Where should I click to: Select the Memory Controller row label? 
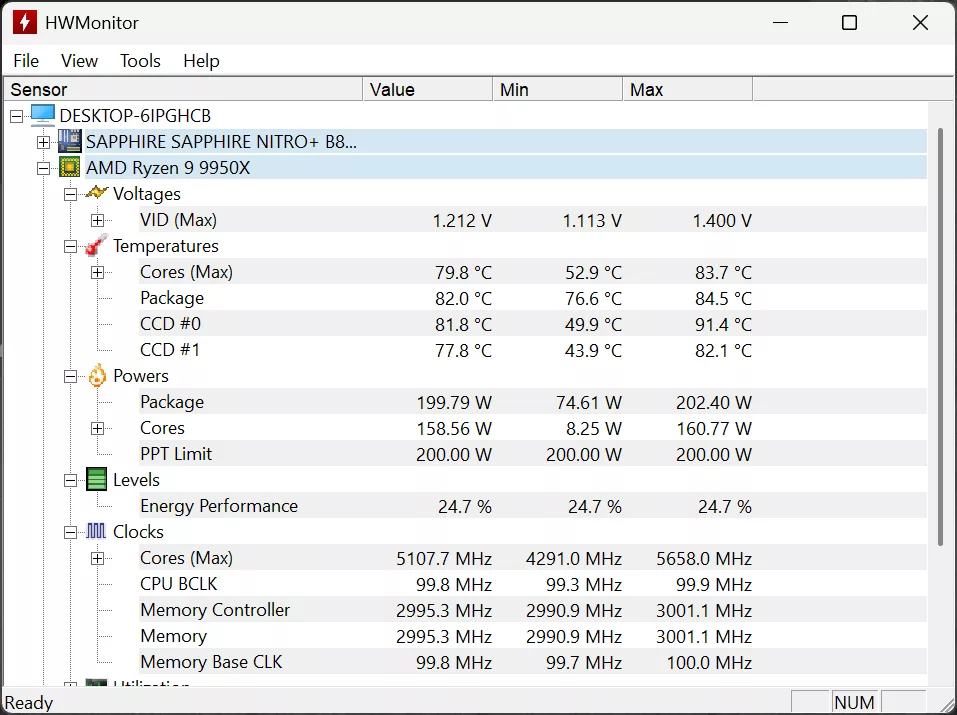pos(215,610)
